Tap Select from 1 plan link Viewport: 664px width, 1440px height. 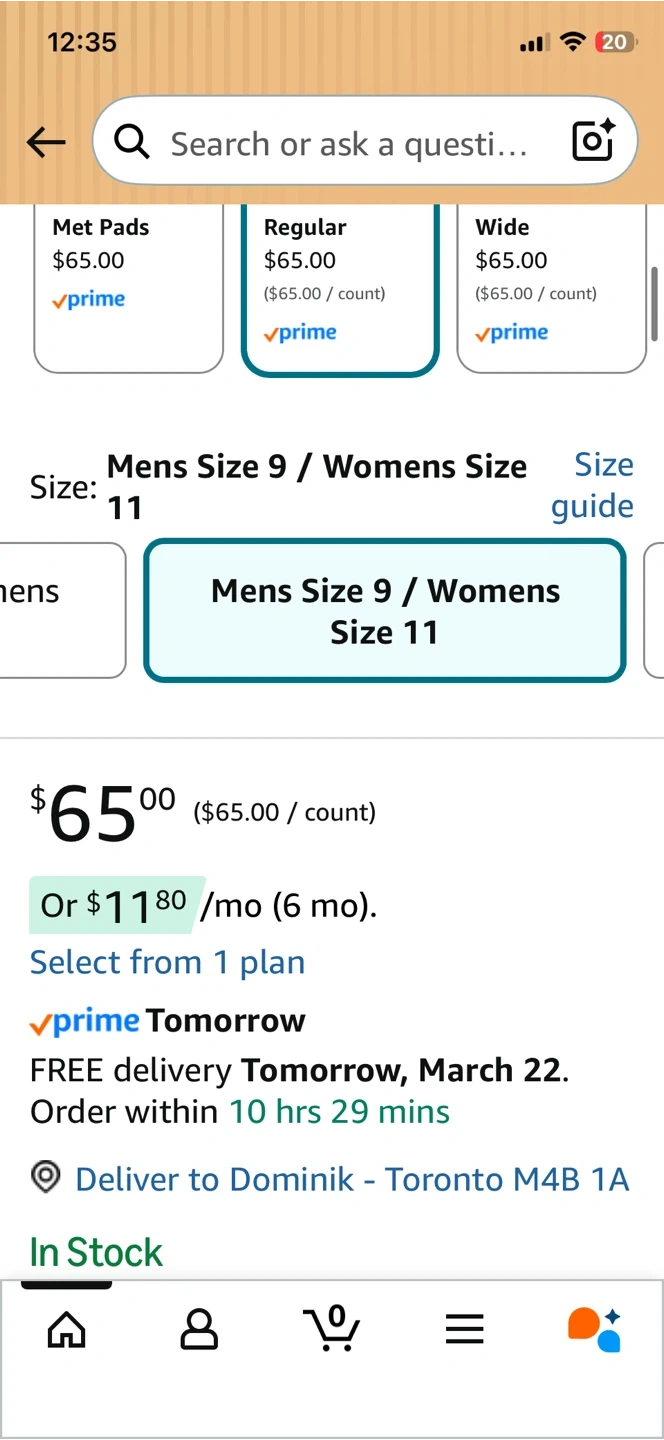pos(167,962)
